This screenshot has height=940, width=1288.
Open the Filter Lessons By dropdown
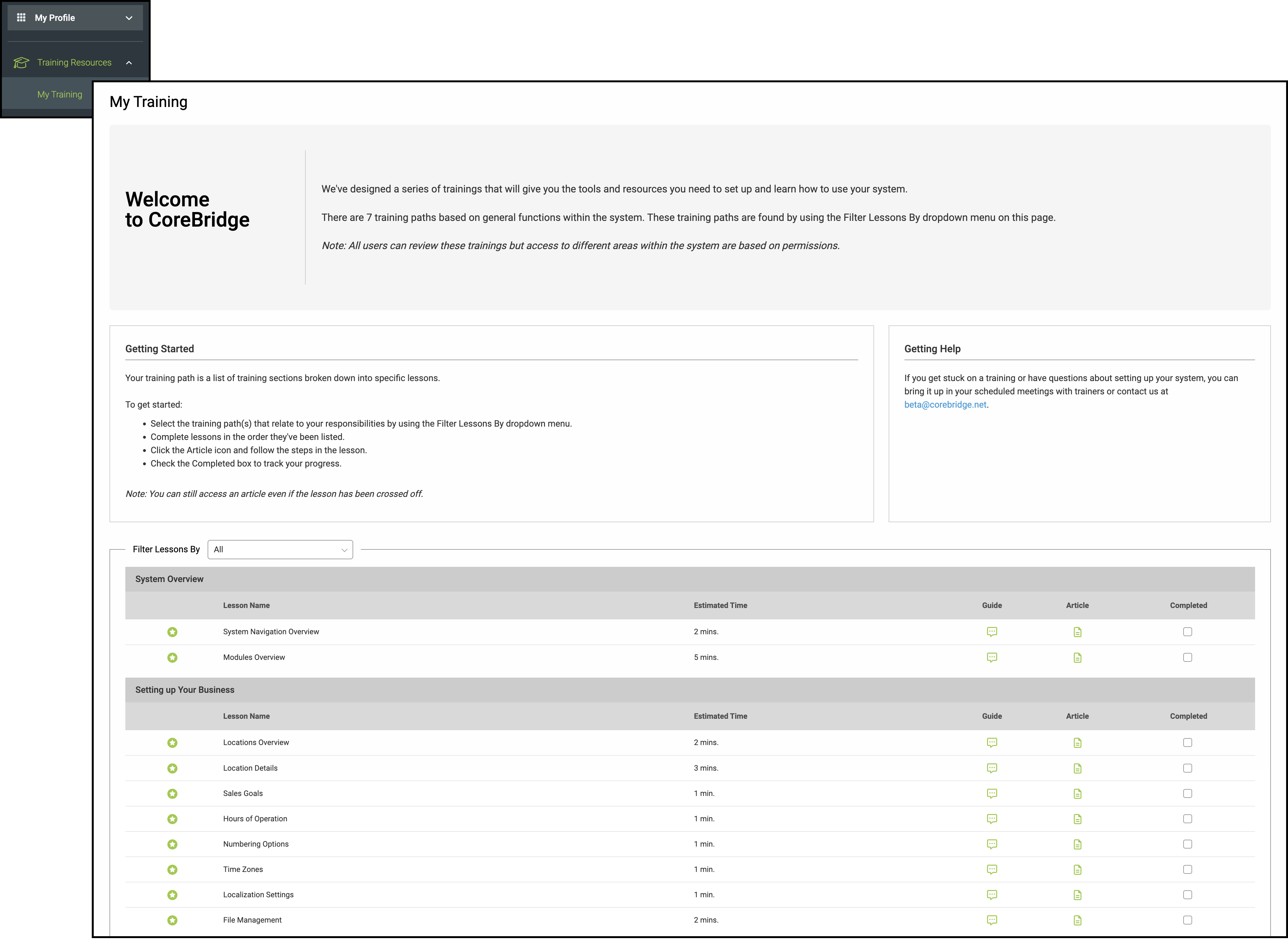coord(280,550)
